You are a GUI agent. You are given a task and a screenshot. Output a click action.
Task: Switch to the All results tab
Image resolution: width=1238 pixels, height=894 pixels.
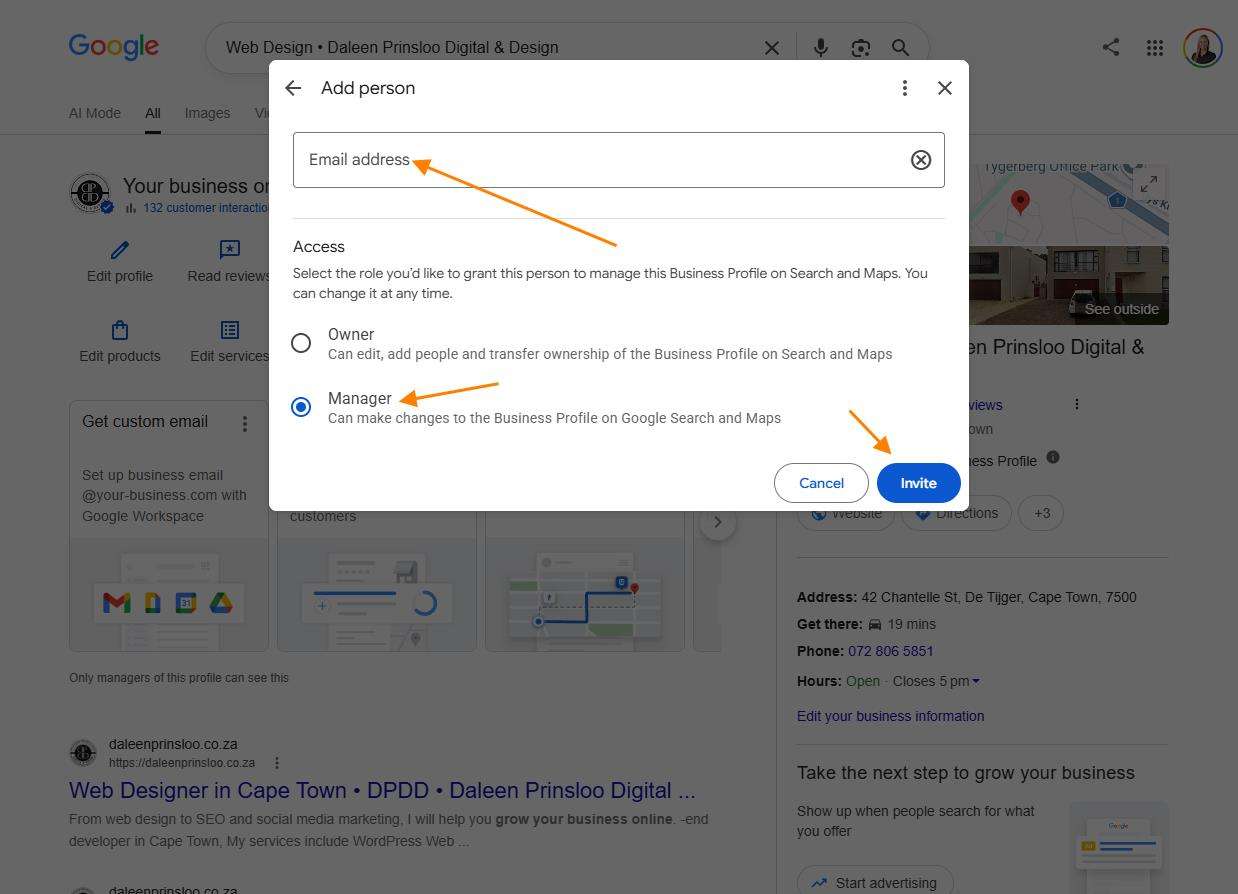point(152,113)
